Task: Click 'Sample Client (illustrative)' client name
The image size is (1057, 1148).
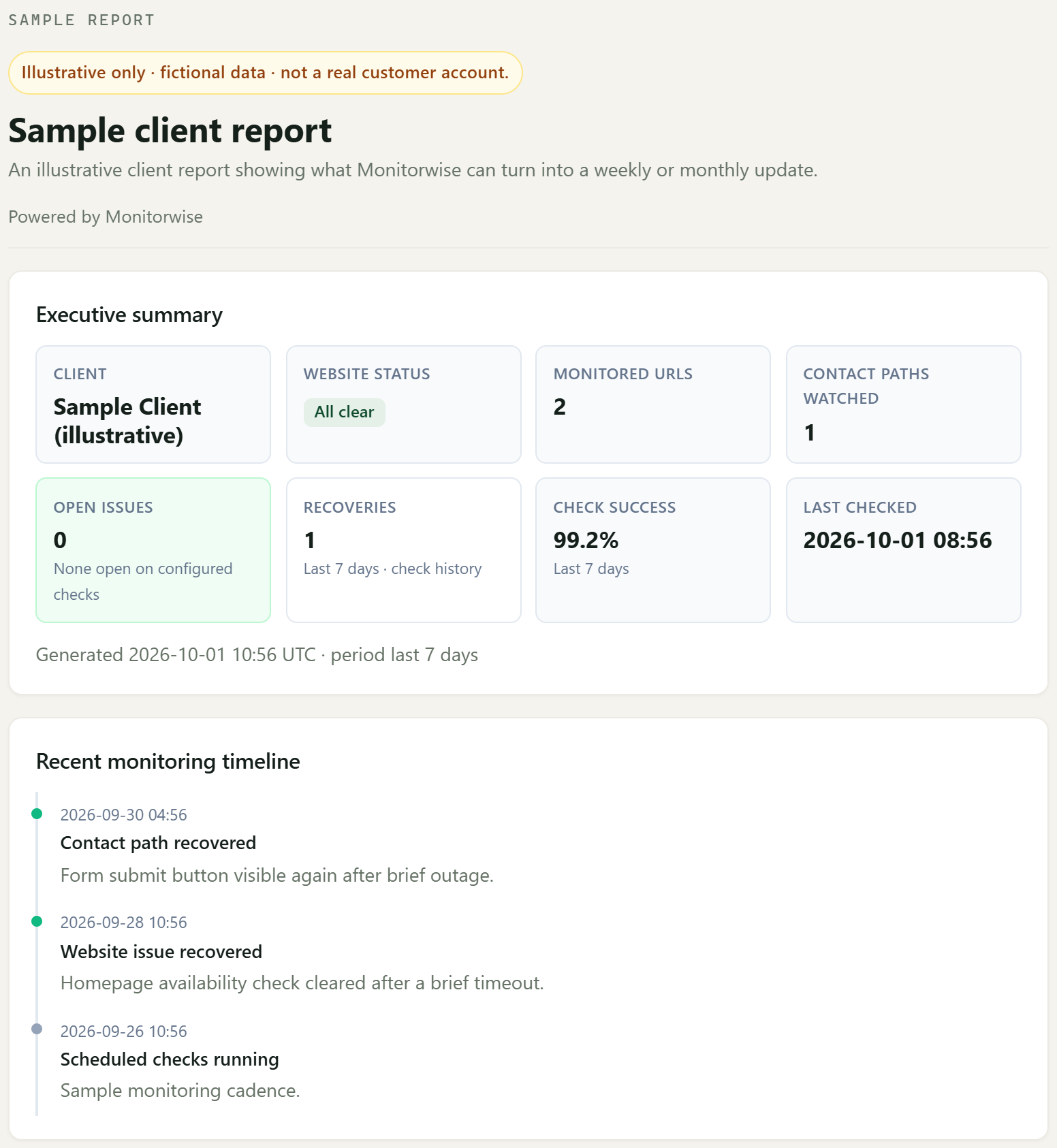Action: 127,421
